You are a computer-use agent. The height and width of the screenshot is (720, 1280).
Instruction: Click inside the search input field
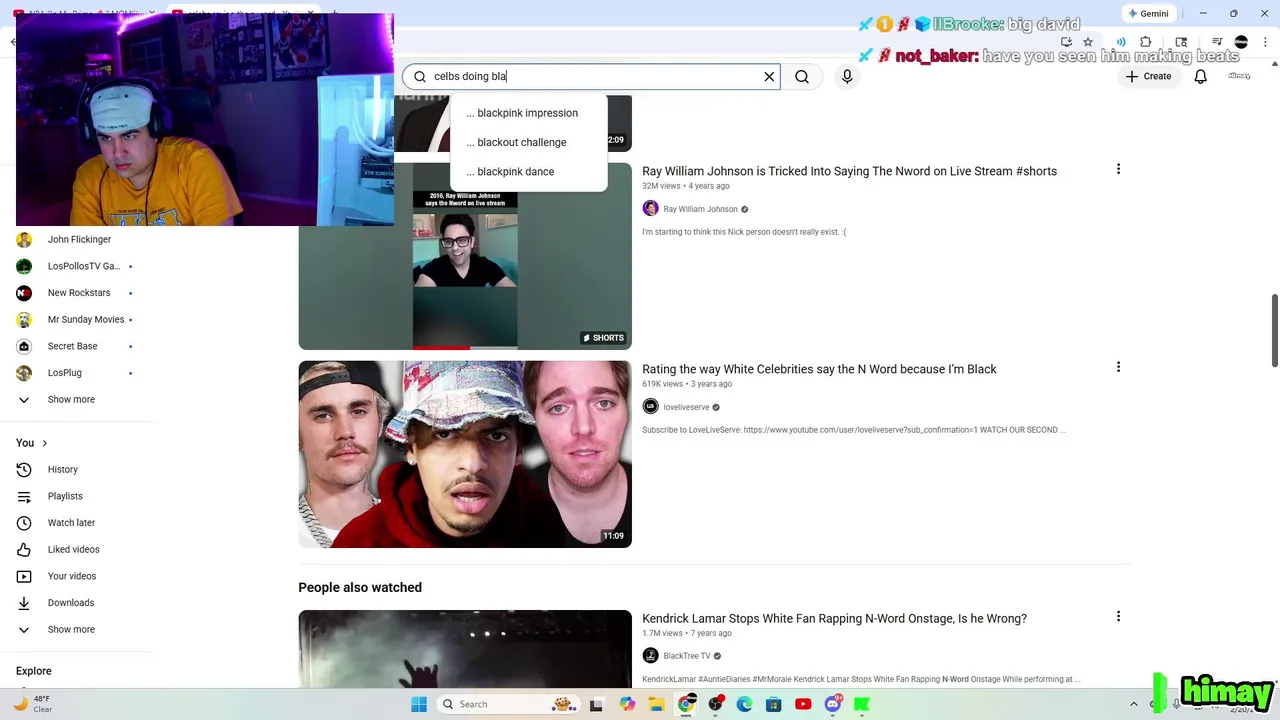pyautogui.click(x=590, y=76)
